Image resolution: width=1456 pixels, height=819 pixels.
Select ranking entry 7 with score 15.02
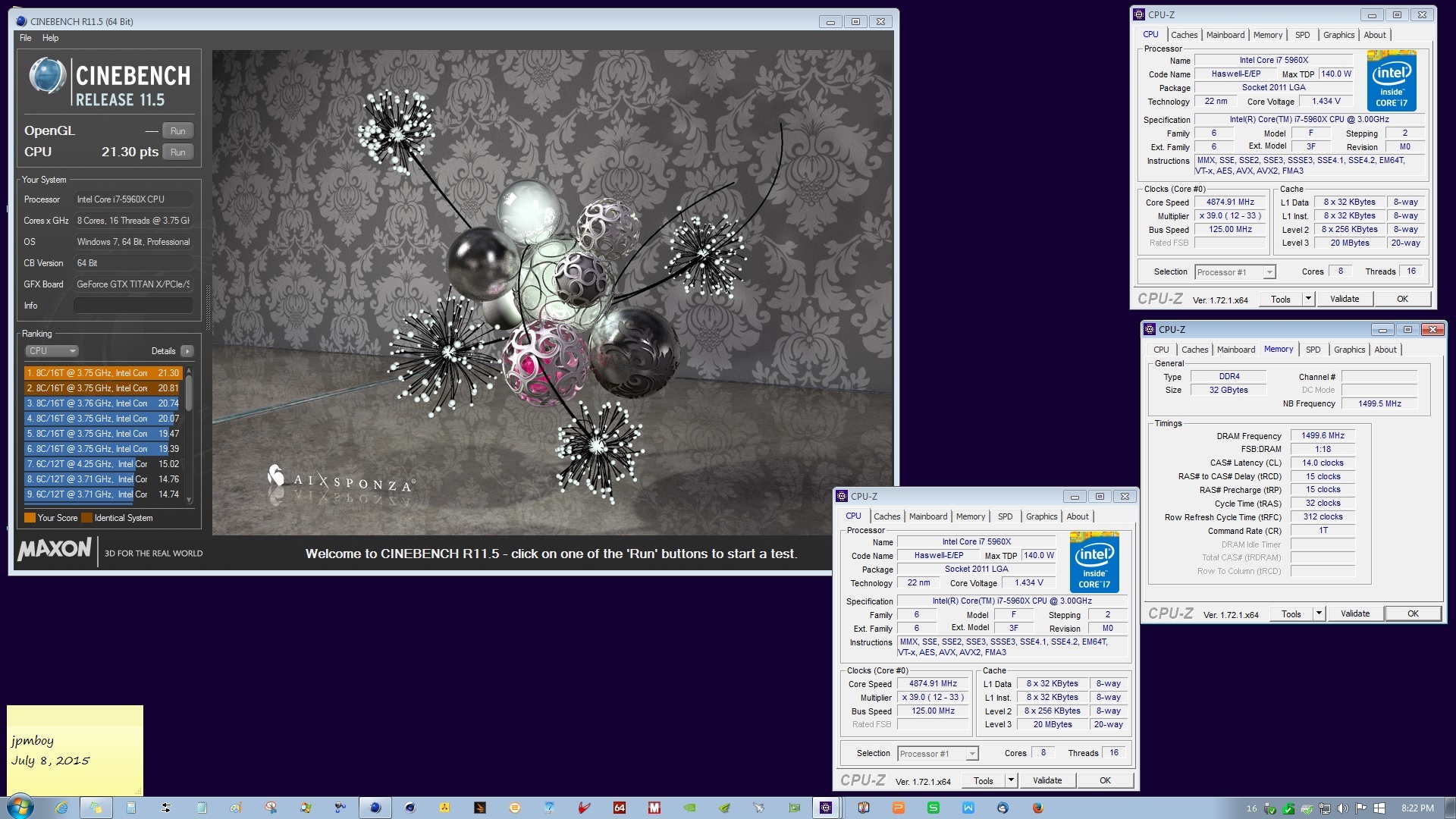(x=103, y=464)
